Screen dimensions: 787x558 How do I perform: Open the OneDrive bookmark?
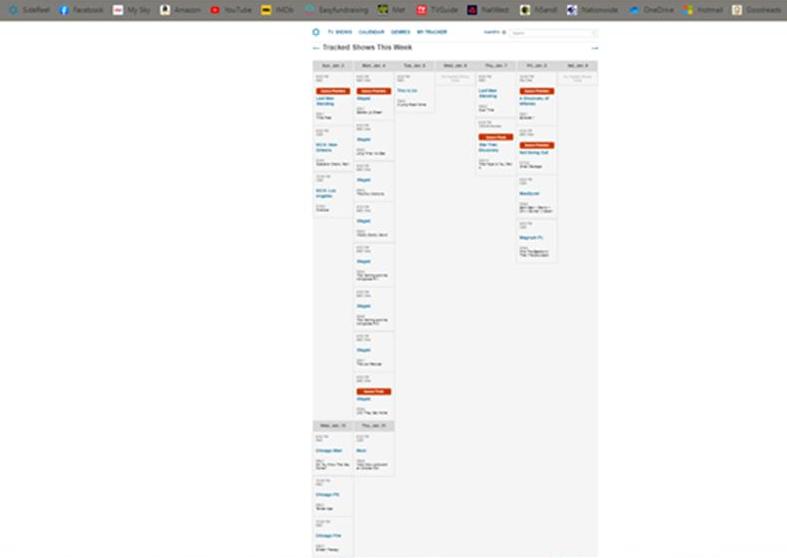(x=651, y=10)
